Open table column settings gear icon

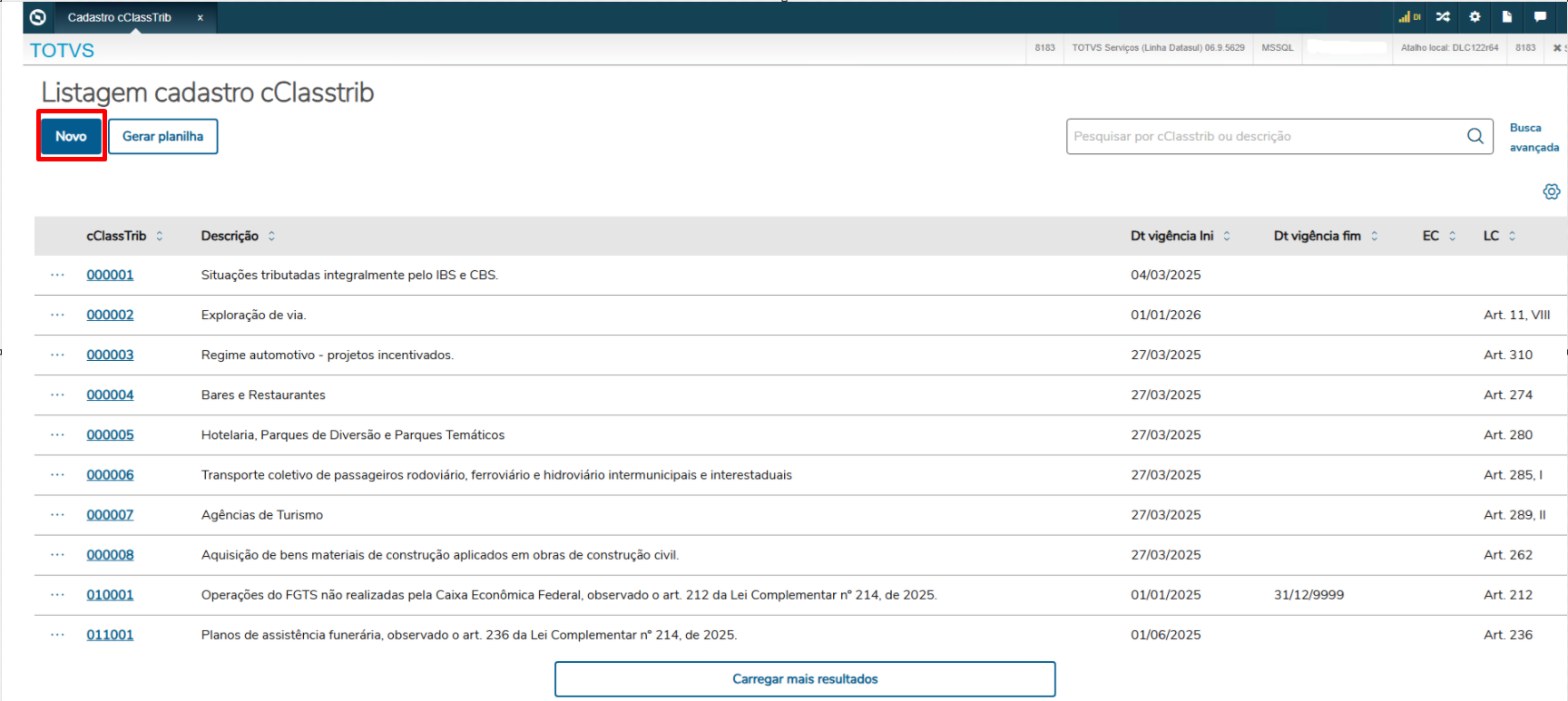coord(1552,191)
